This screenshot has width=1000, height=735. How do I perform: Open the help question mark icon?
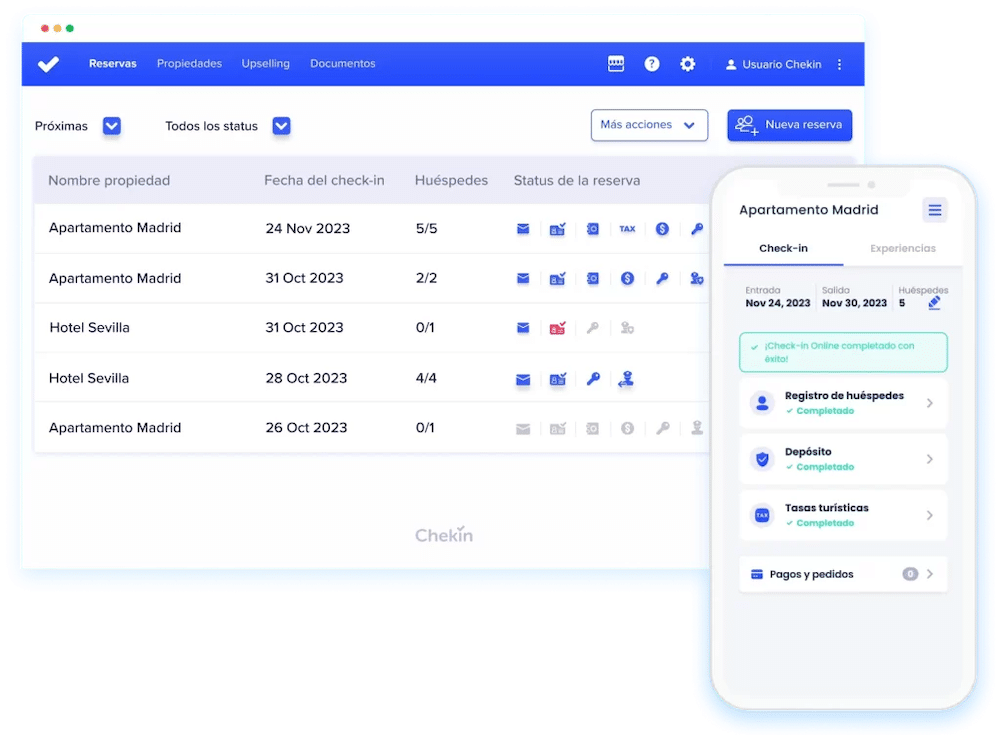click(x=652, y=64)
